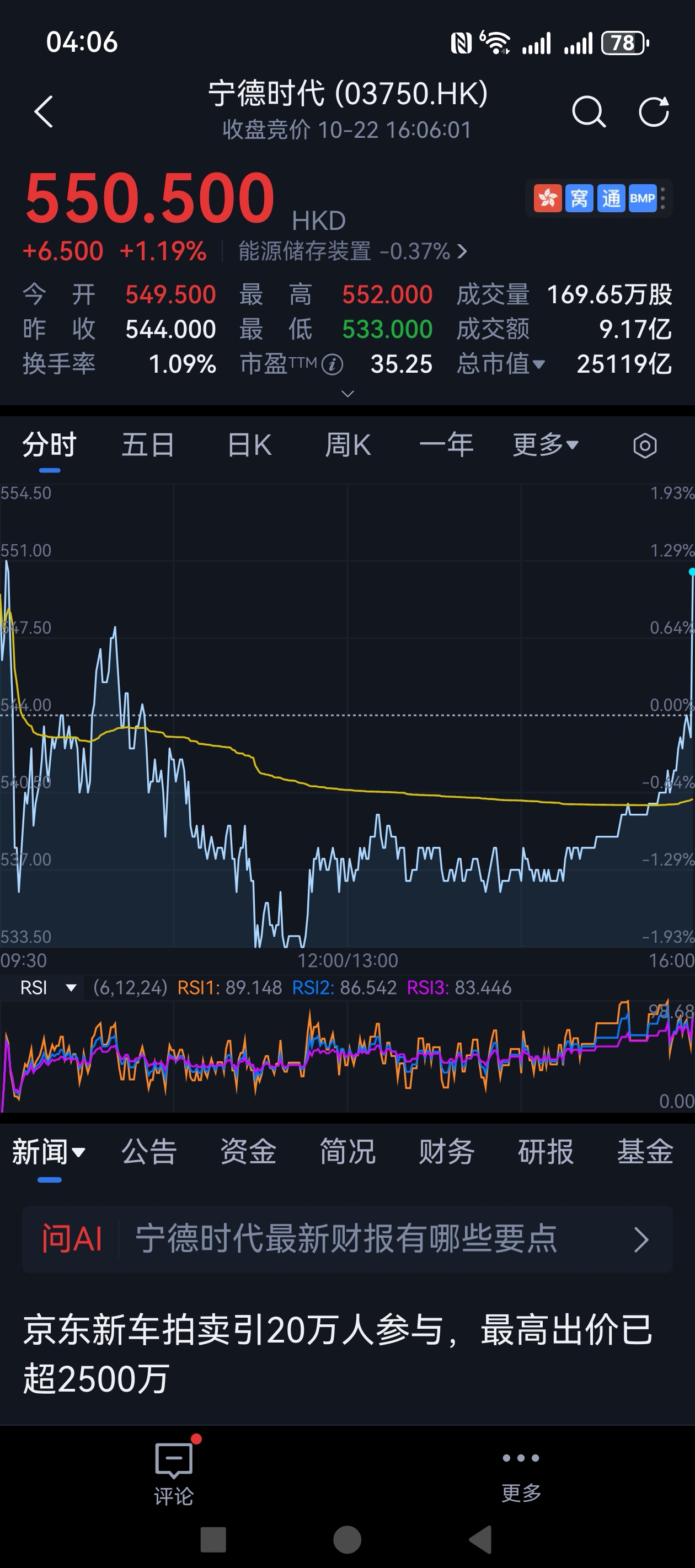
Task: Tap the Wi-Fi status icon
Action: pyautogui.click(x=495, y=42)
